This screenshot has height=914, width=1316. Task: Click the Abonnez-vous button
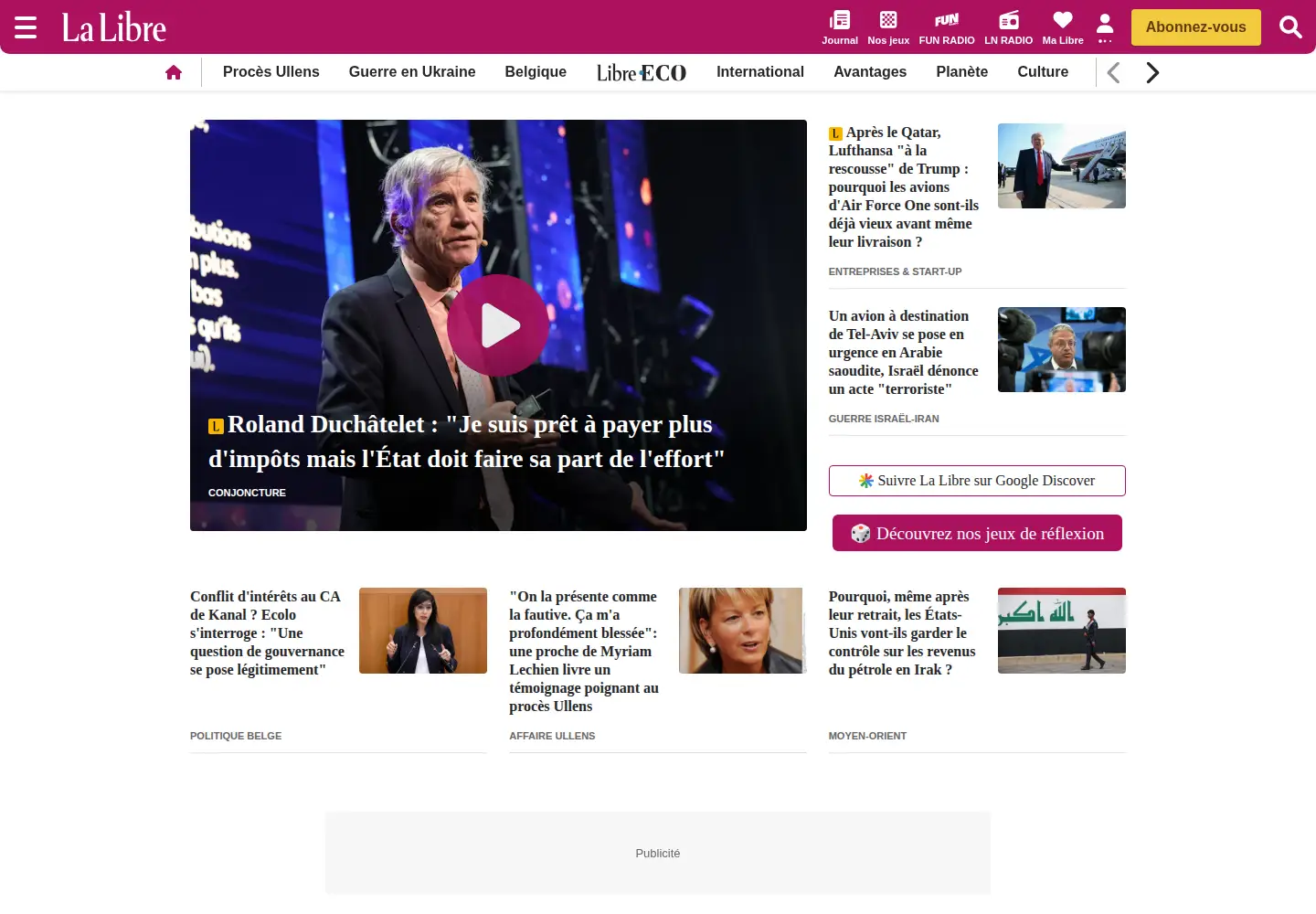(1195, 27)
